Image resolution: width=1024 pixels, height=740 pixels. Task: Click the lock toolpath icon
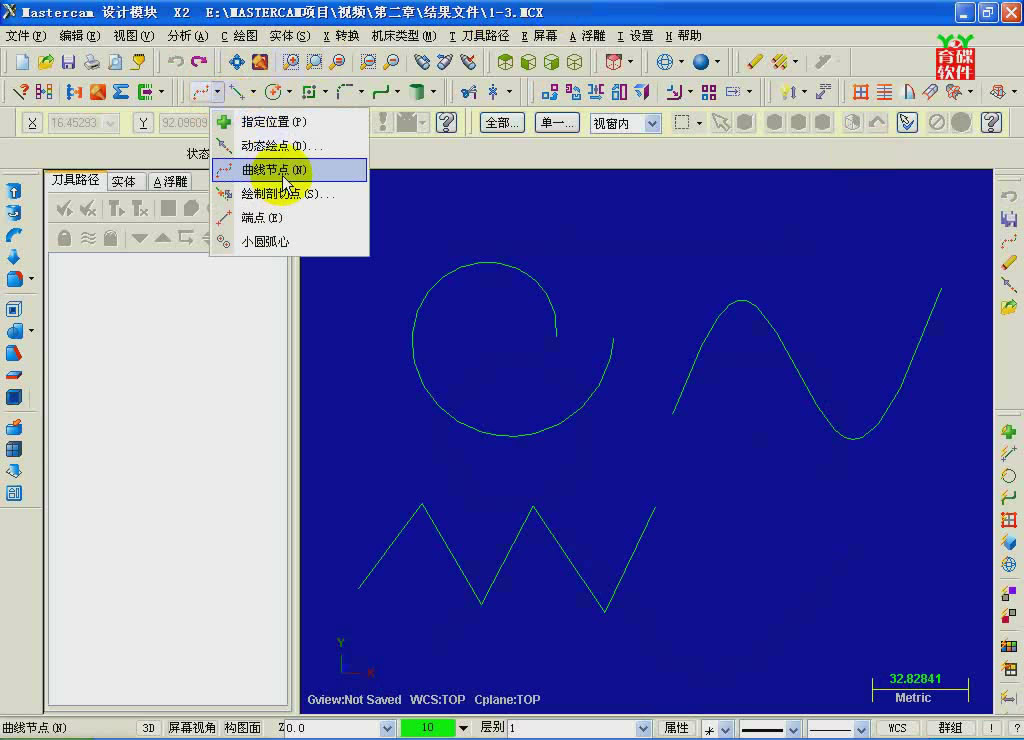coord(64,238)
